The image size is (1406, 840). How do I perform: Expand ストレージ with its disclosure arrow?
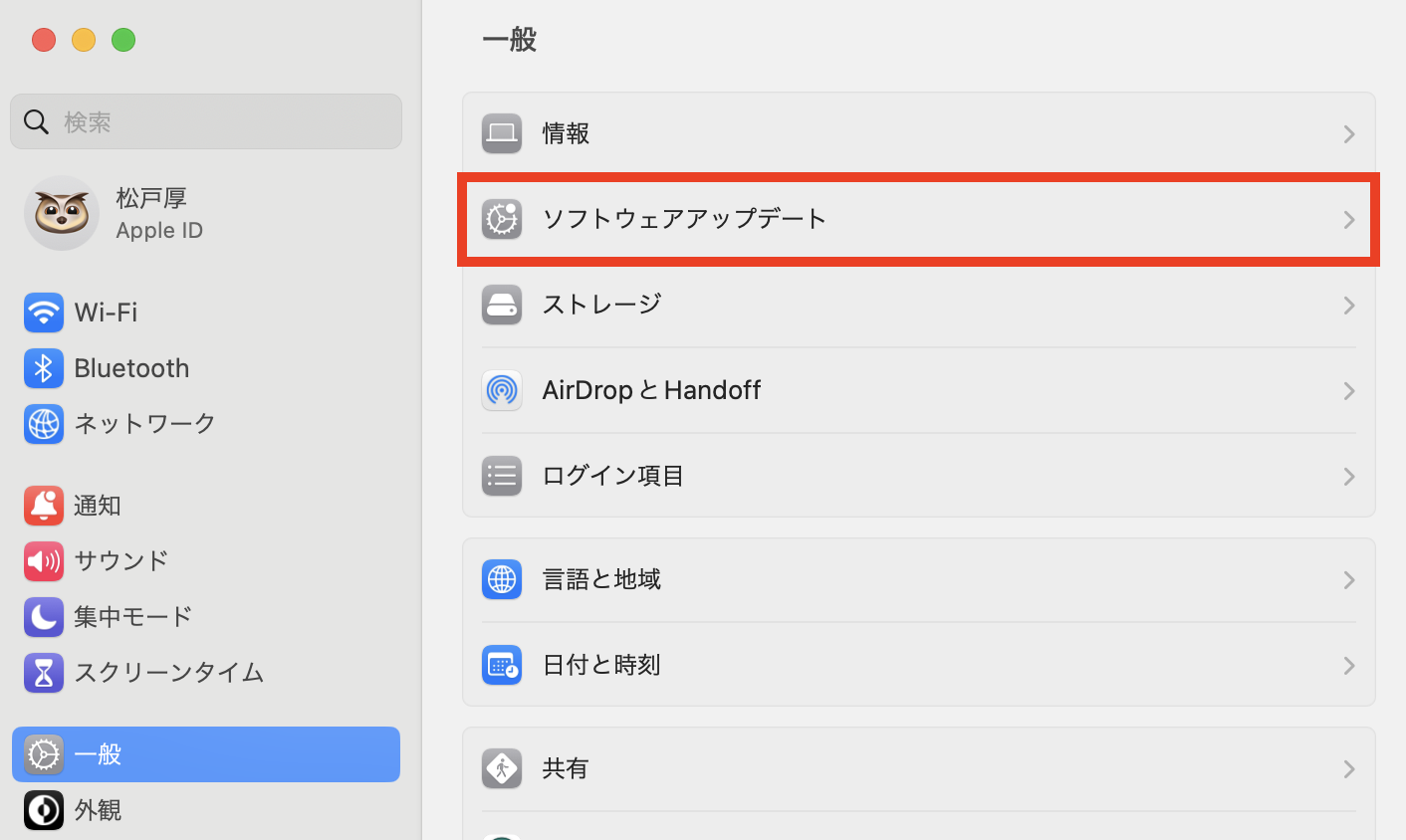1349,305
